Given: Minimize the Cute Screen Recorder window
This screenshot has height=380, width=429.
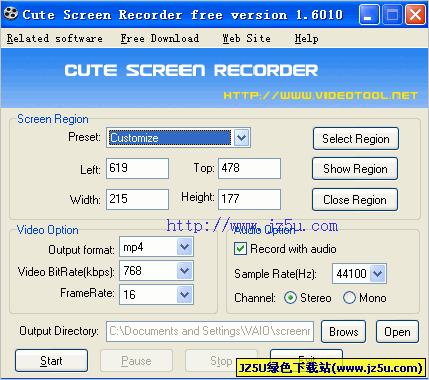Looking at the screenshot, I should pyautogui.click(x=369, y=15).
